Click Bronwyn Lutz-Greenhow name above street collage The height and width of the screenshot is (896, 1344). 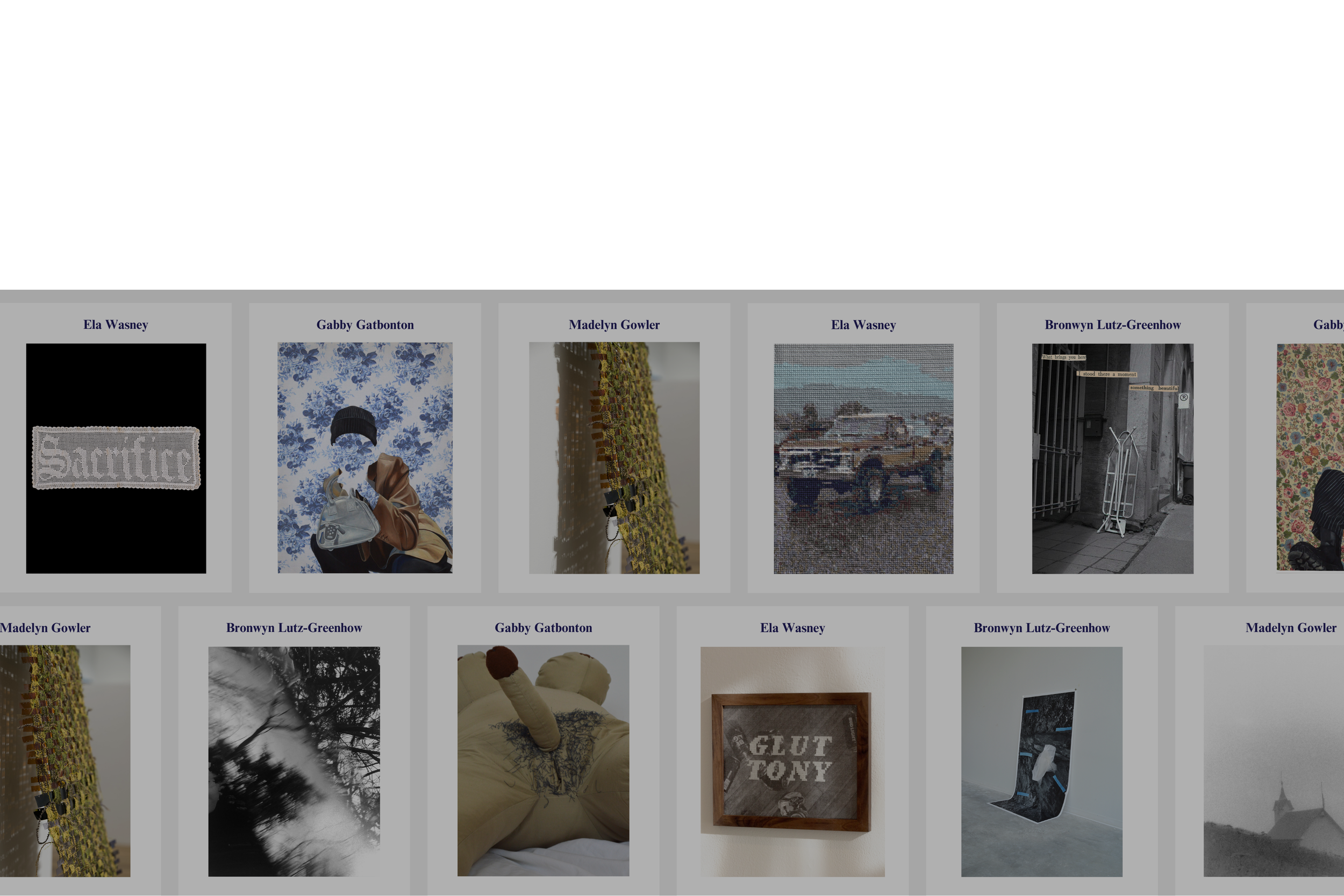coord(1113,325)
